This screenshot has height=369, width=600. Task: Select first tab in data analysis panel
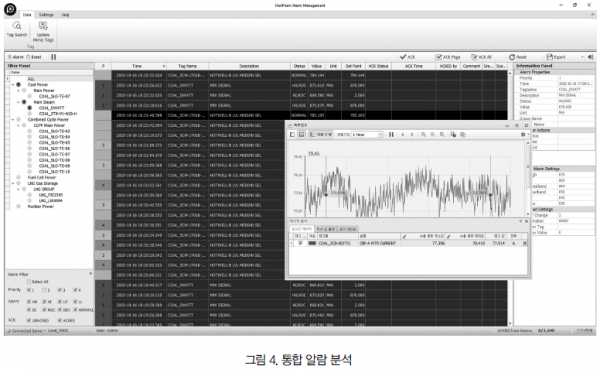click(x=302, y=229)
